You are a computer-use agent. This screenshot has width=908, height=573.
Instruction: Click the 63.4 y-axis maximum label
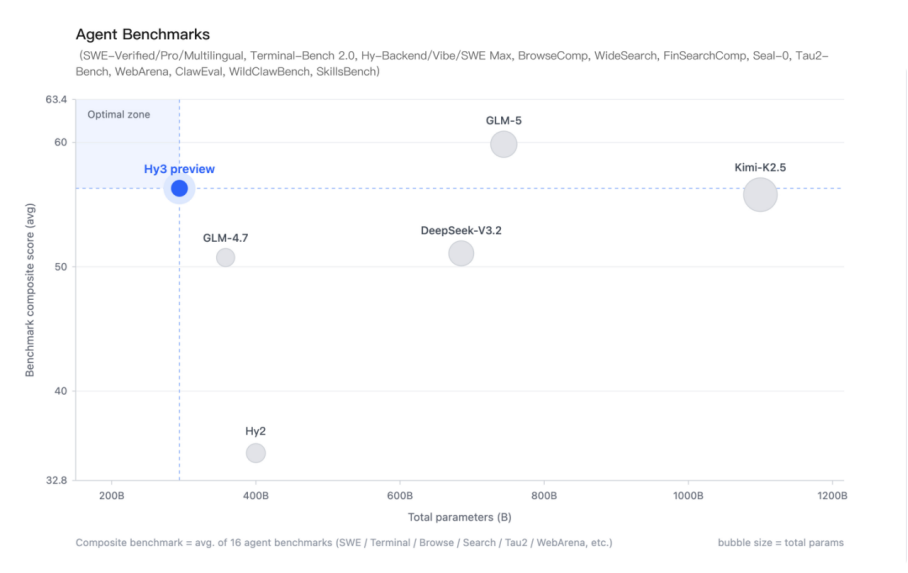pyautogui.click(x=56, y=100)
